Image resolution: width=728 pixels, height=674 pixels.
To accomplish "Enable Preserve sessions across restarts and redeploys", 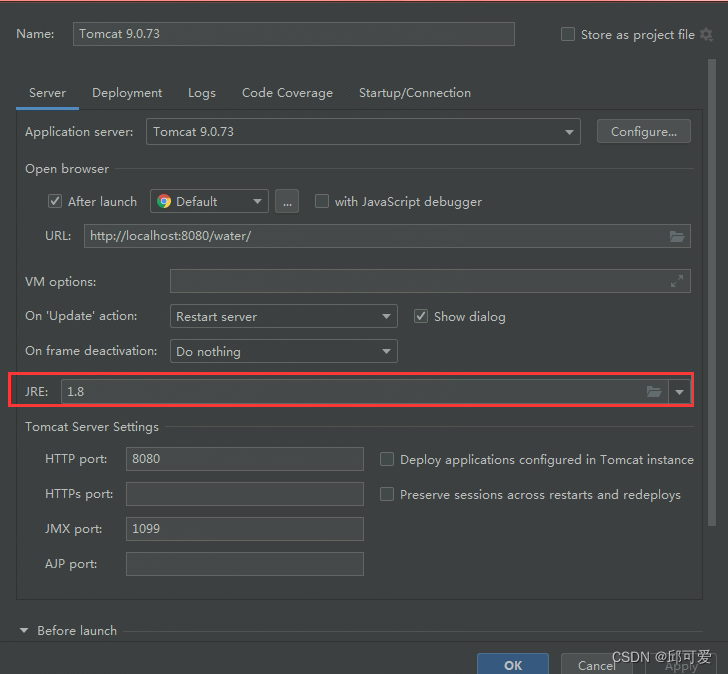I will (x=387, y=494).
